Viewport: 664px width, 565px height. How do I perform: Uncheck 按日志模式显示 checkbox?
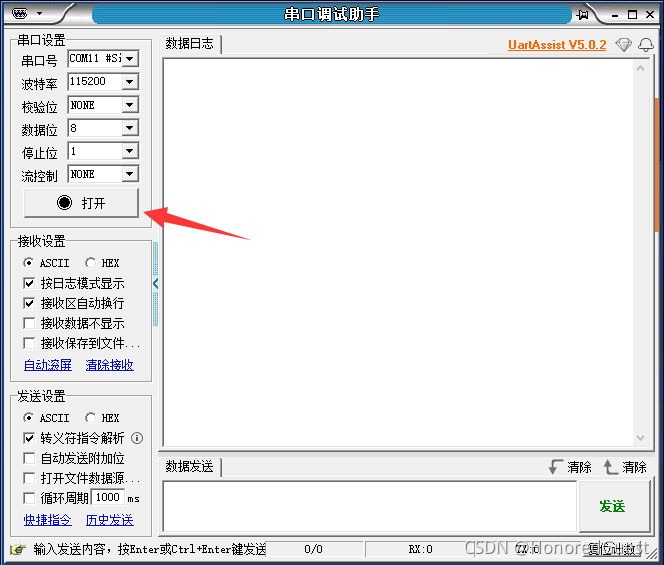tap(29, 283)
